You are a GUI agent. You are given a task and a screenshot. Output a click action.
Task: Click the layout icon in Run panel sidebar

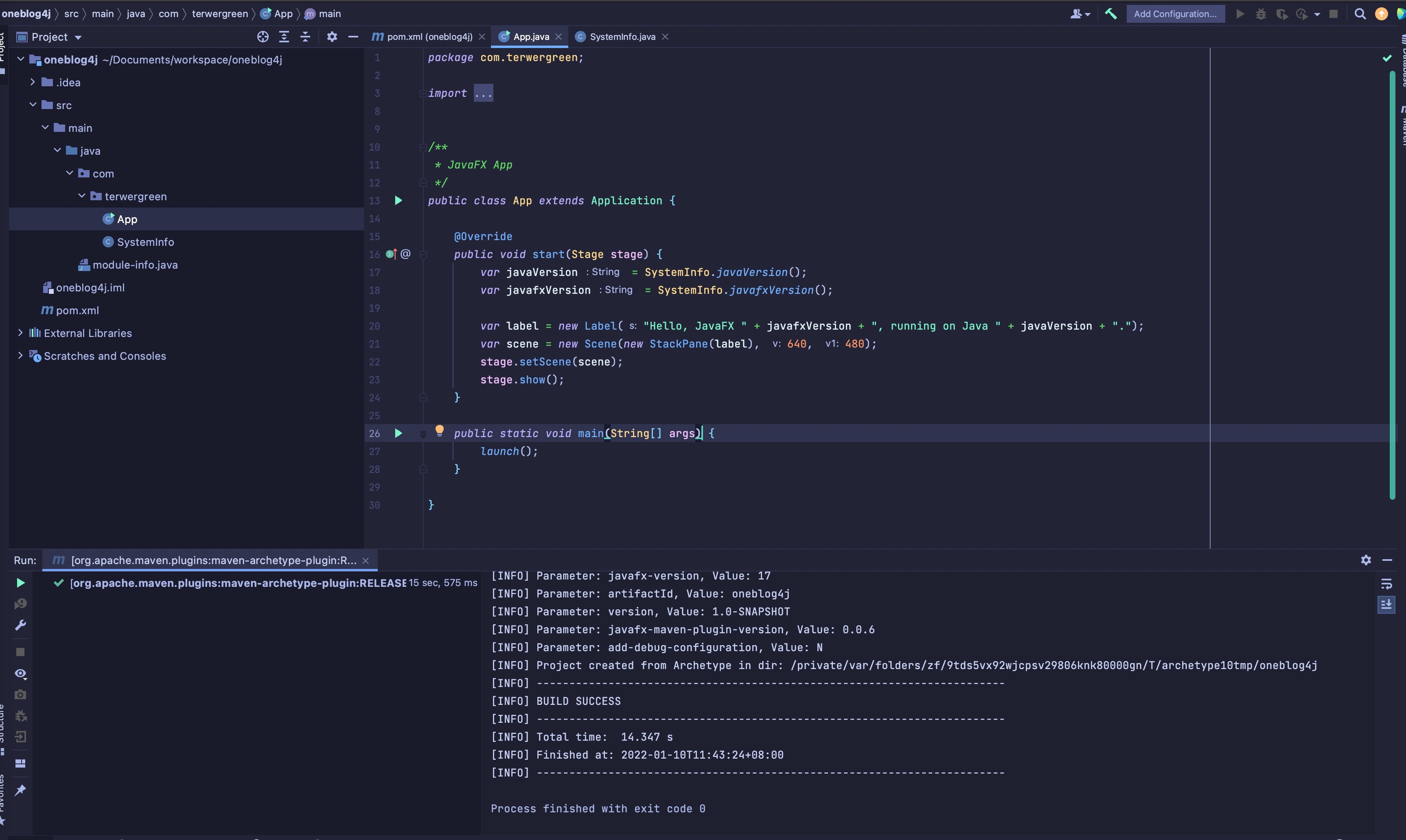pyautogui.click(x=20, y=763)
